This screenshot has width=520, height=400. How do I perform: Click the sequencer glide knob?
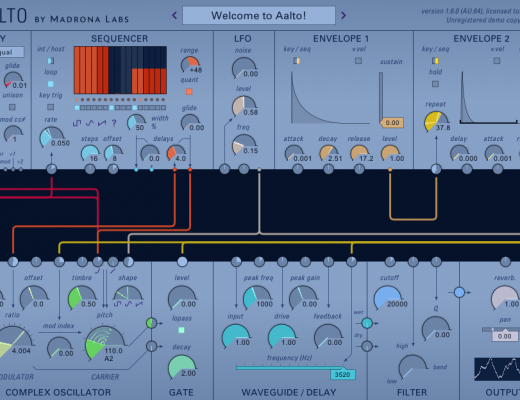[190, 122]
